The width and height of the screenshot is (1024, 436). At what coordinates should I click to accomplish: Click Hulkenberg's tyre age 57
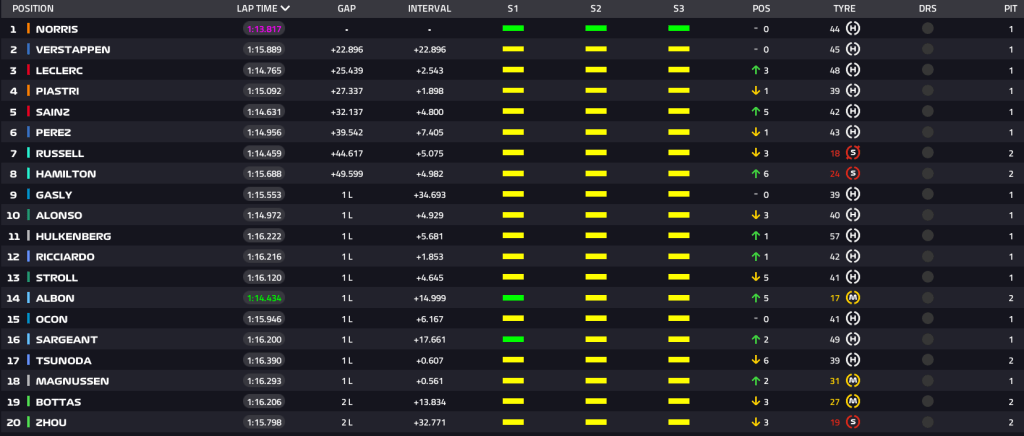coord(835,236)
